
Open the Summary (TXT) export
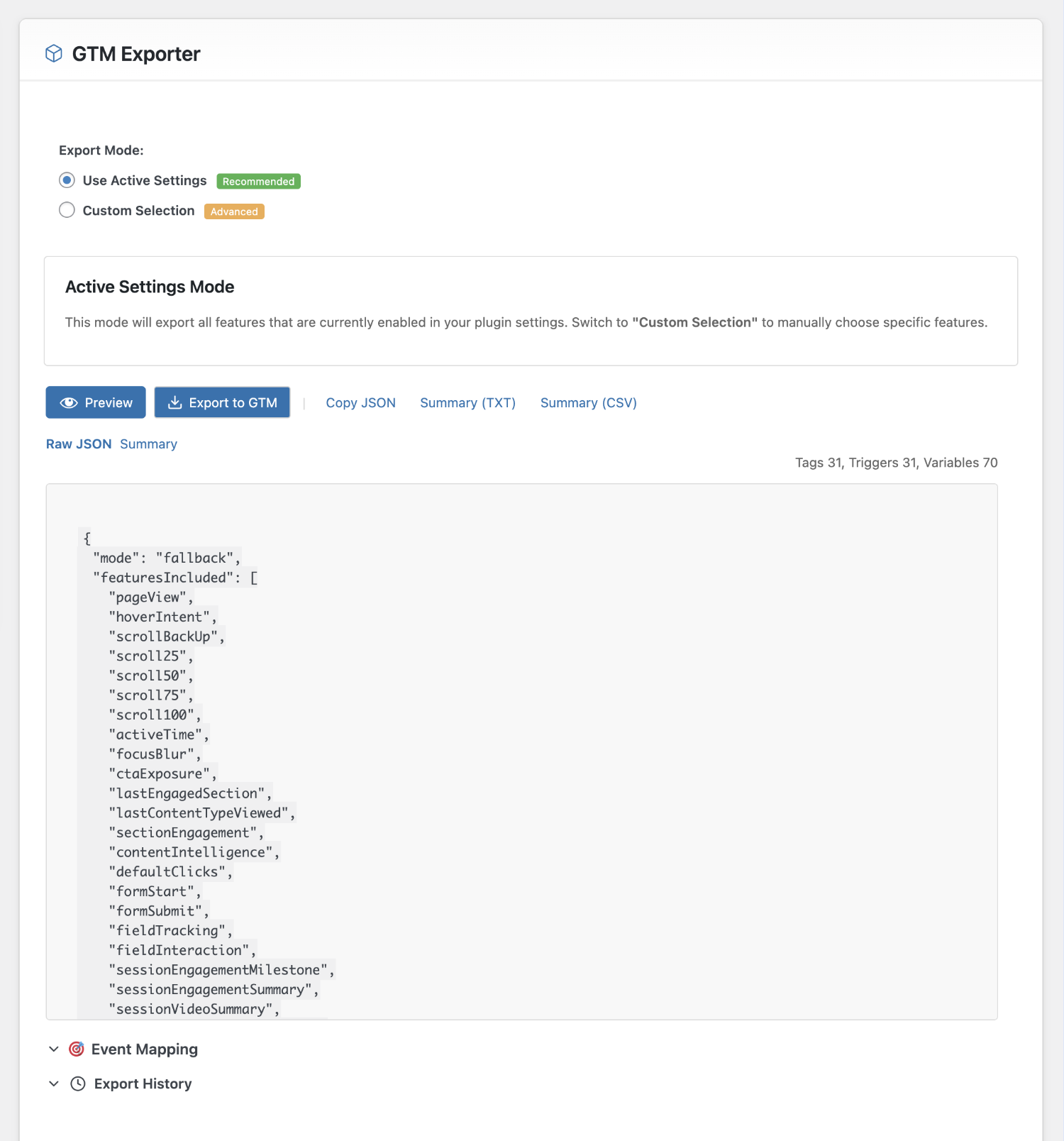click(x=467, y=402)
